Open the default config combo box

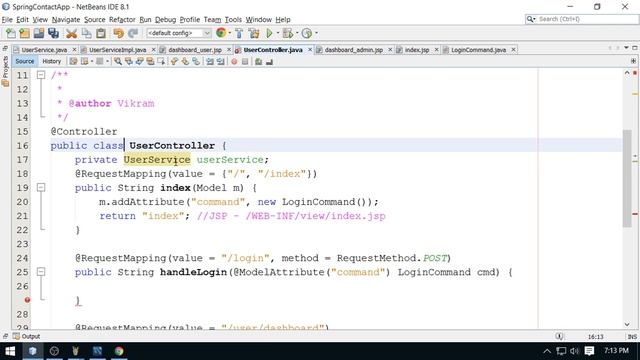[179, 33]
